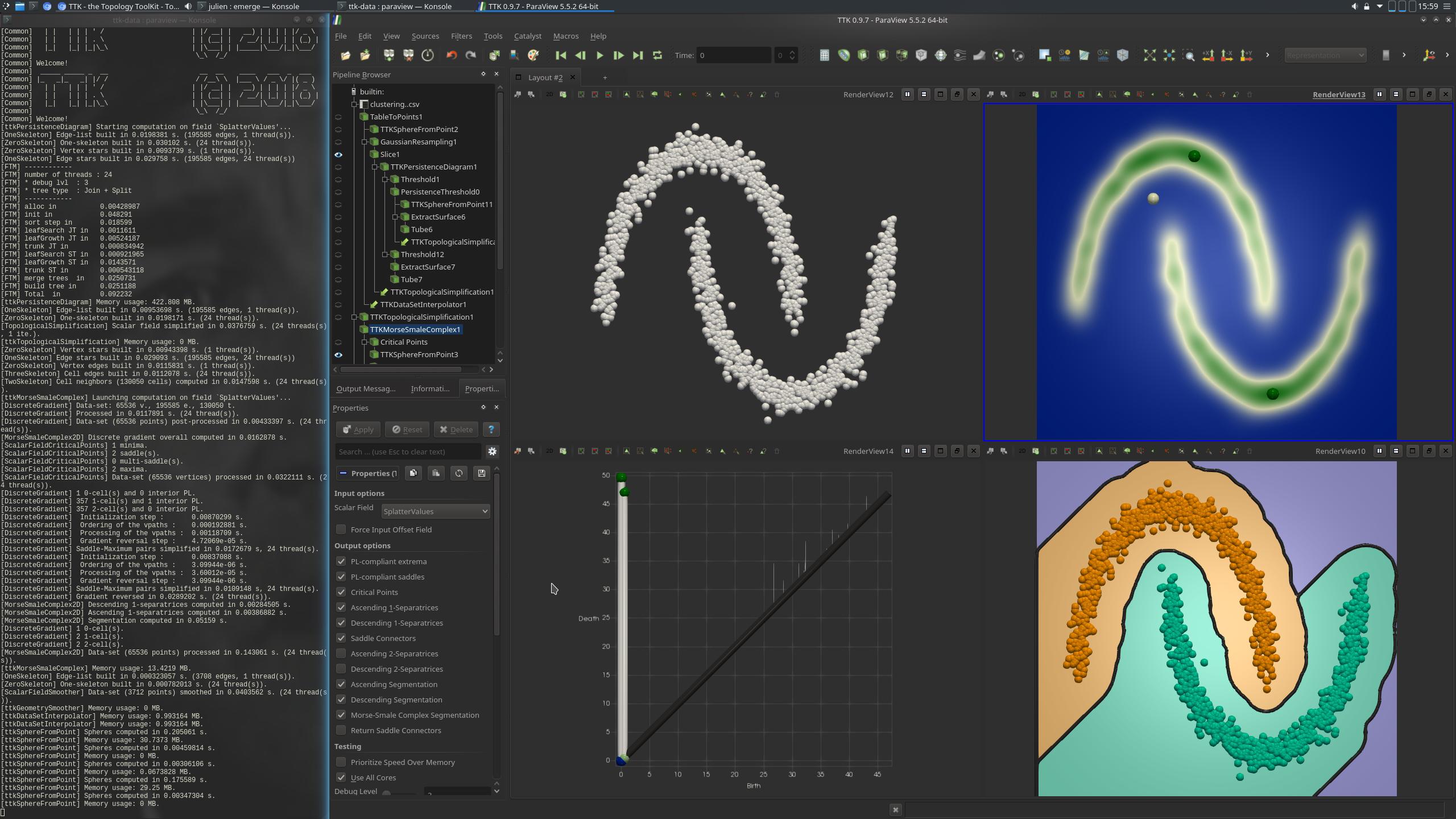This screenshot has height=819, width=1456.
Task: Toggle the animation loop icon
Action: (x=657, y=55)
